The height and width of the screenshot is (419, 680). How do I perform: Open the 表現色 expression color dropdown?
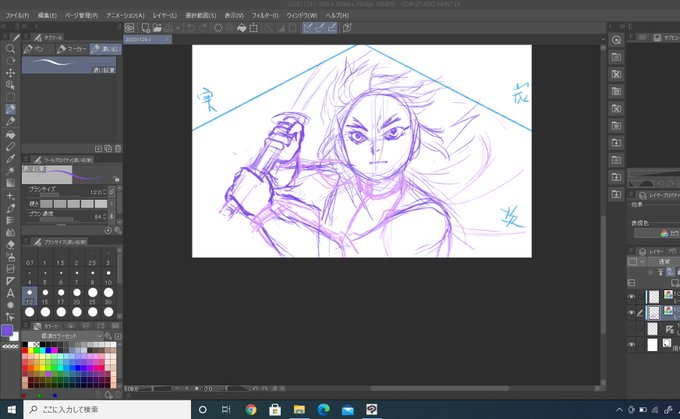click(657, 233)
